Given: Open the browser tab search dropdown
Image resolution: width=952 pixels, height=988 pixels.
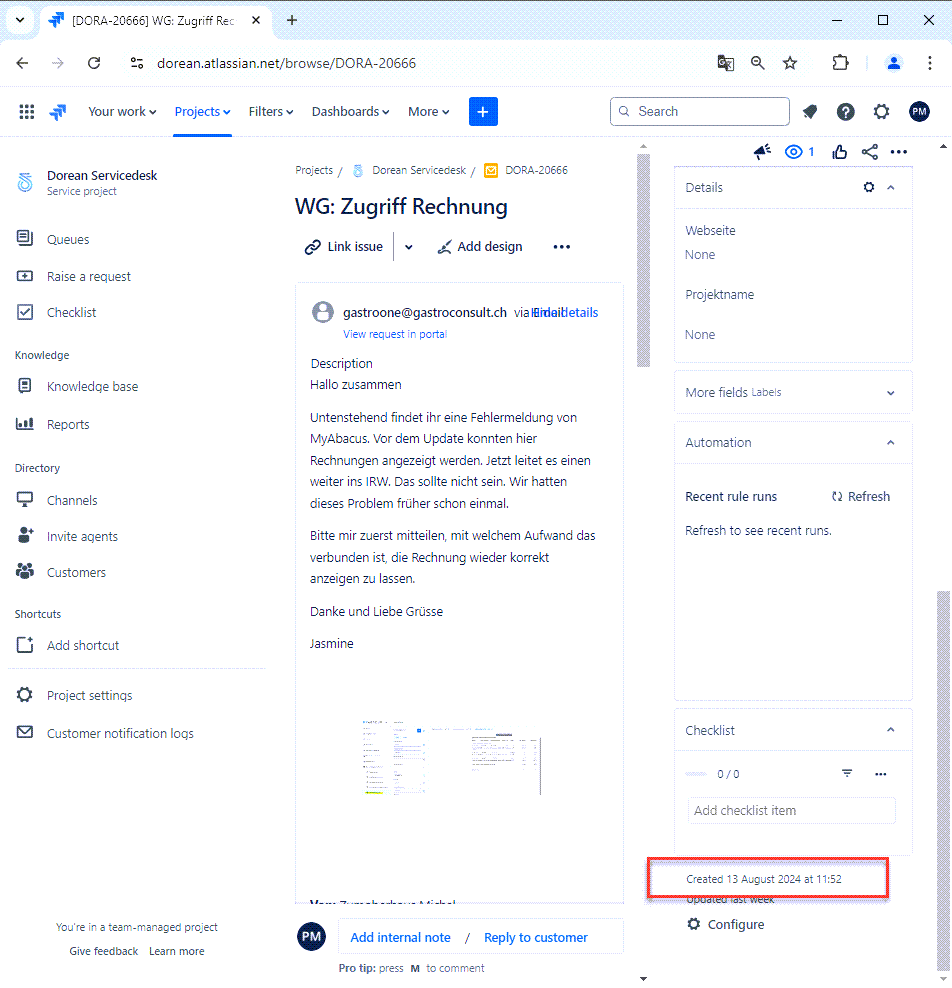Looking at the screenshot, I should click(20, 20).
